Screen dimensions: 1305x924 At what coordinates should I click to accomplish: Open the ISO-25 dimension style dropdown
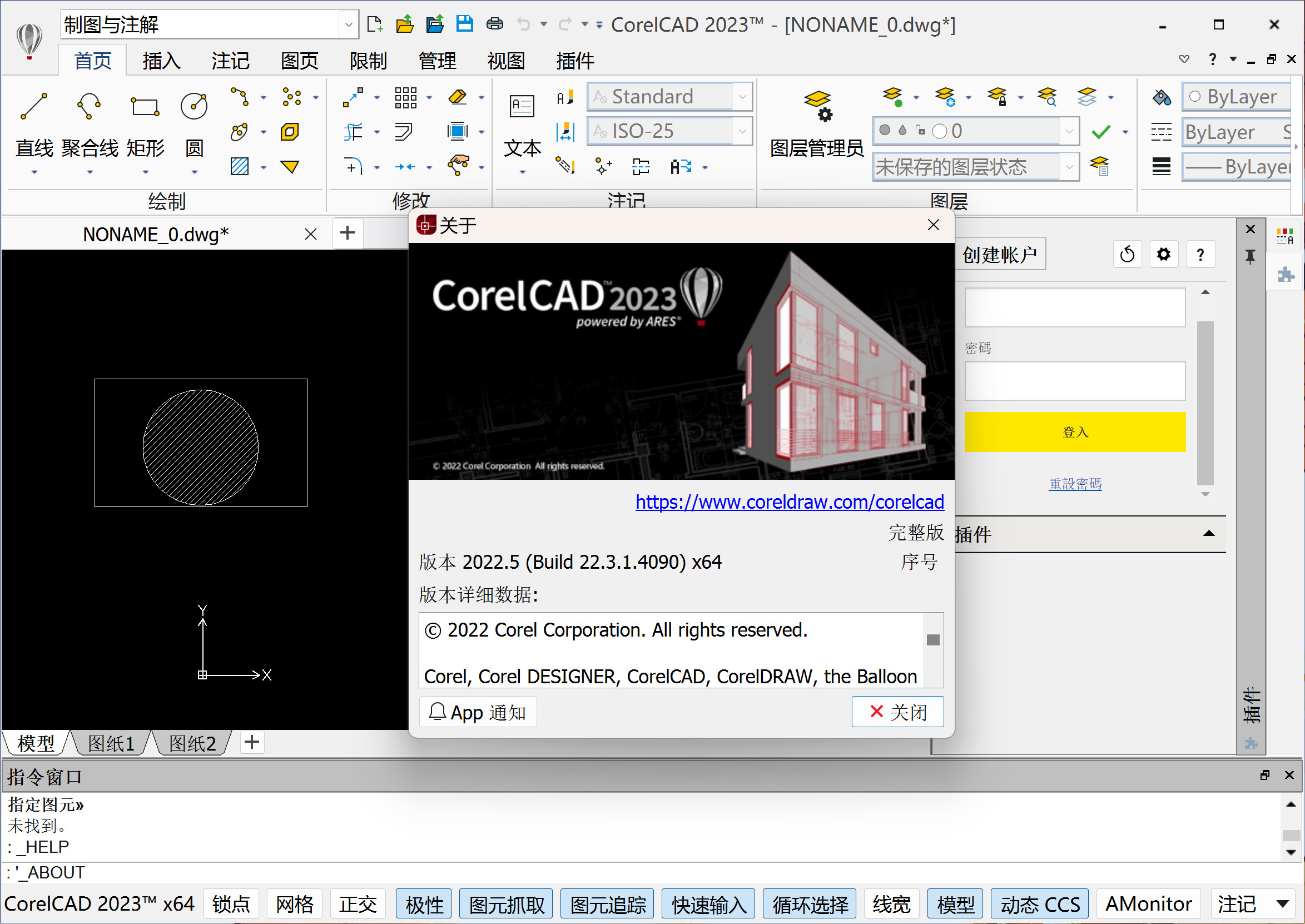click(x=742, y=131)
